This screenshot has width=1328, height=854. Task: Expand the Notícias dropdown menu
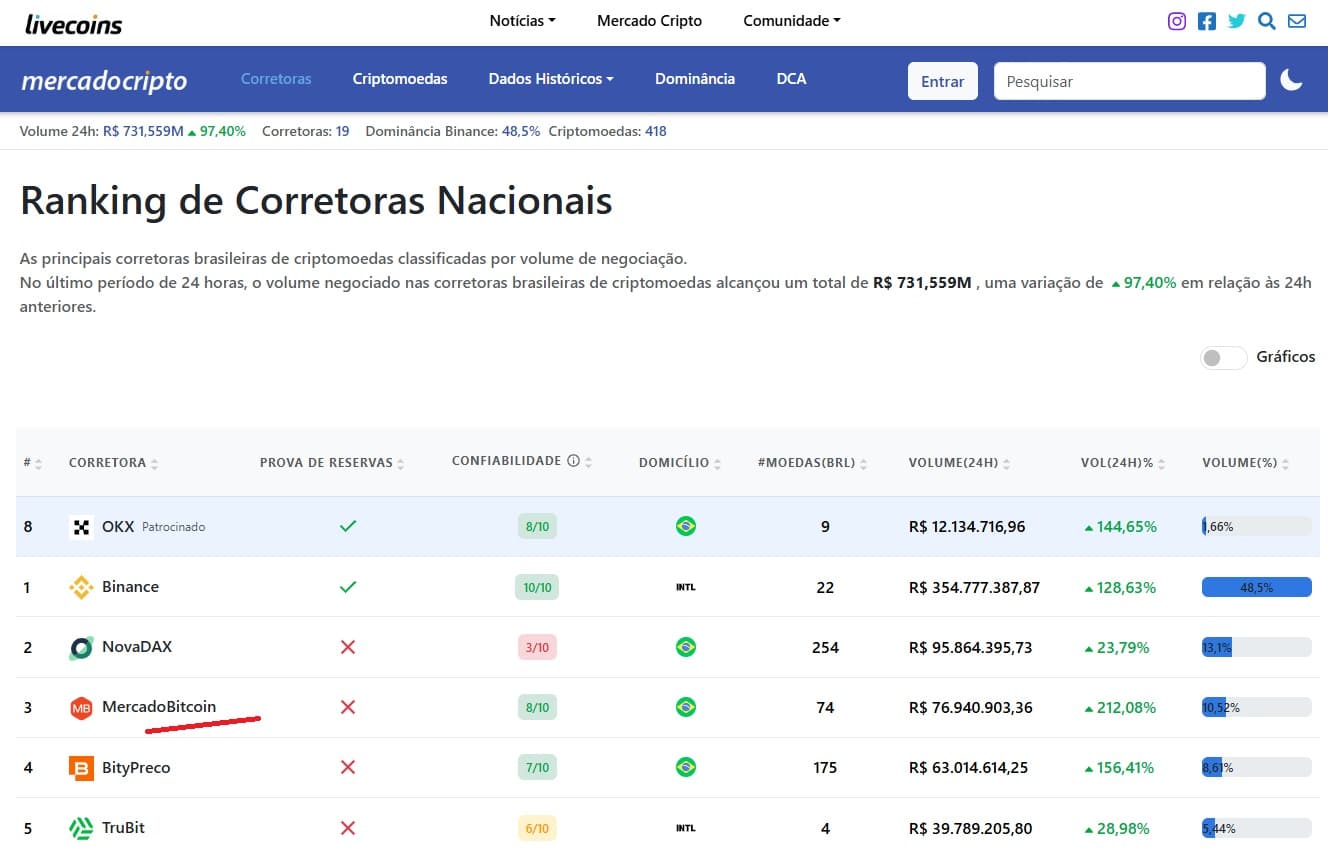click(x=522, y=20)
